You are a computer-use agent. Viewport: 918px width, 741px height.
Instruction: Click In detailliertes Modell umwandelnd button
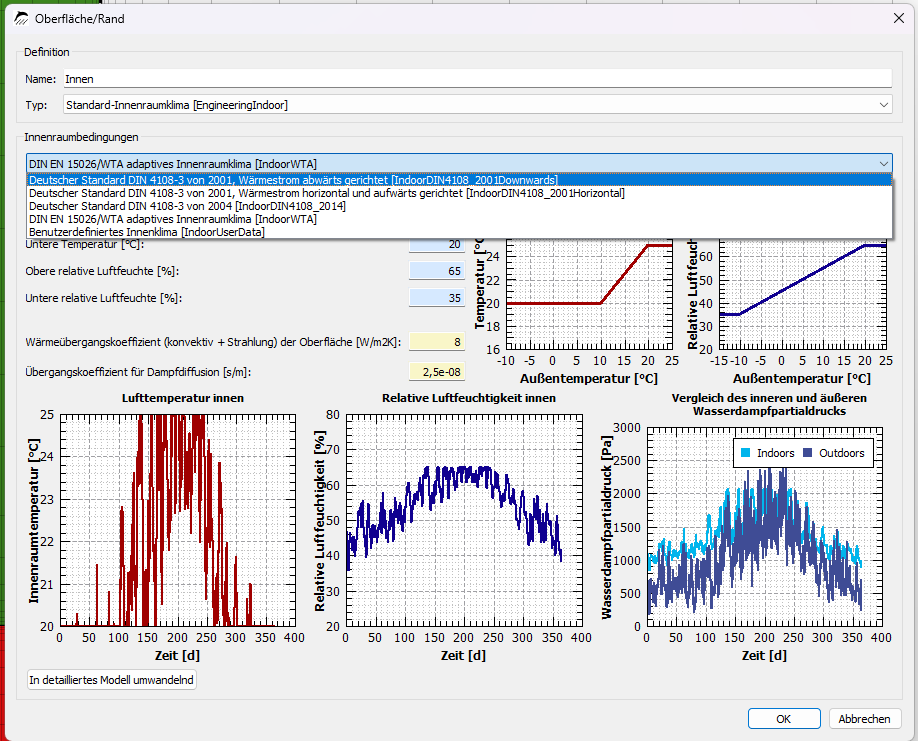(x=112, y=680)
